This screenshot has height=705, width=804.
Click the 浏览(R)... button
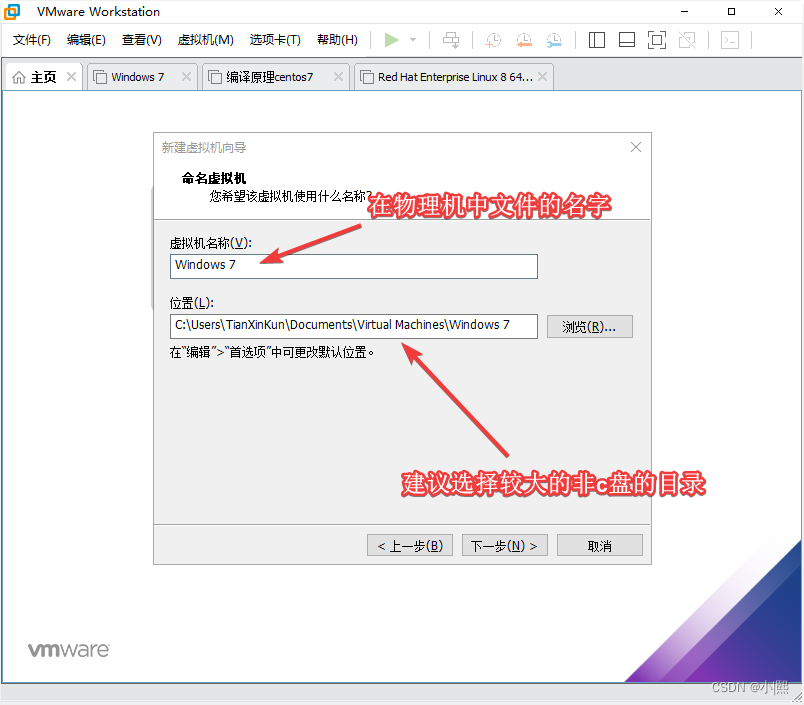point(590,327)
